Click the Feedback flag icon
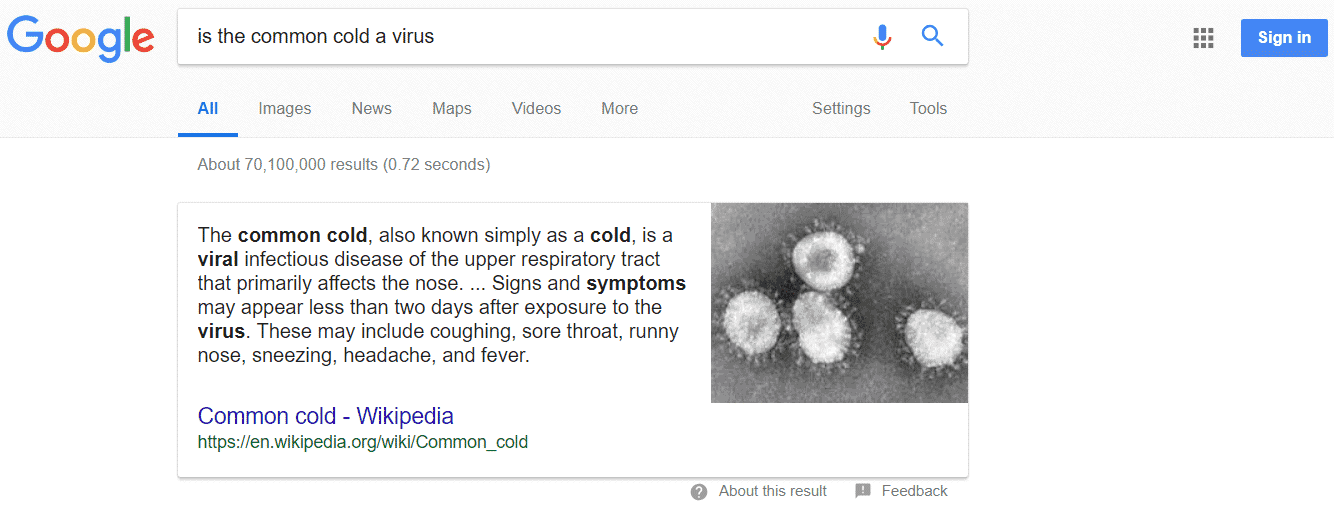 tap(863, 491)
